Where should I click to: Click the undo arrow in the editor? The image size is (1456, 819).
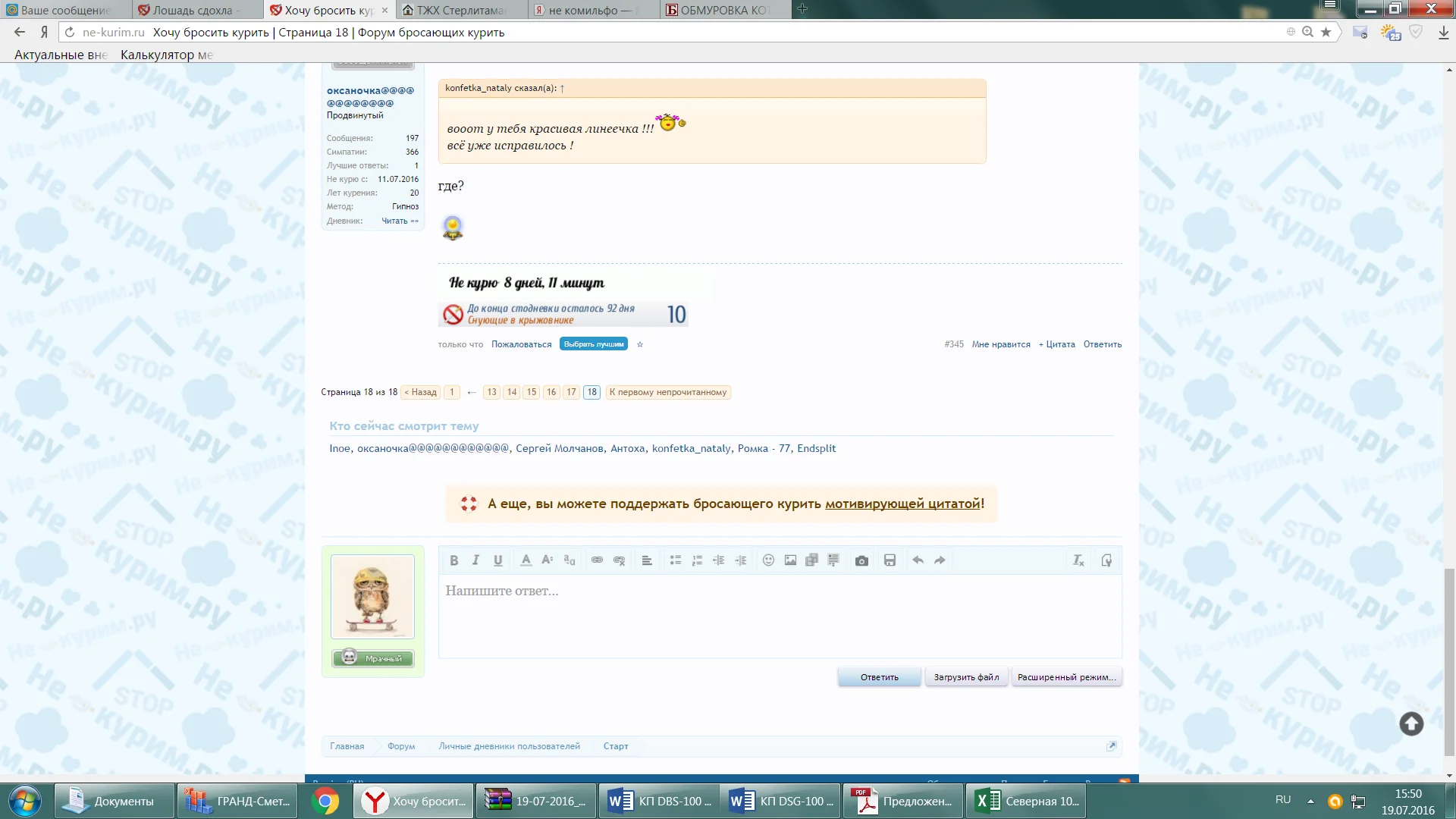point(918,560)
